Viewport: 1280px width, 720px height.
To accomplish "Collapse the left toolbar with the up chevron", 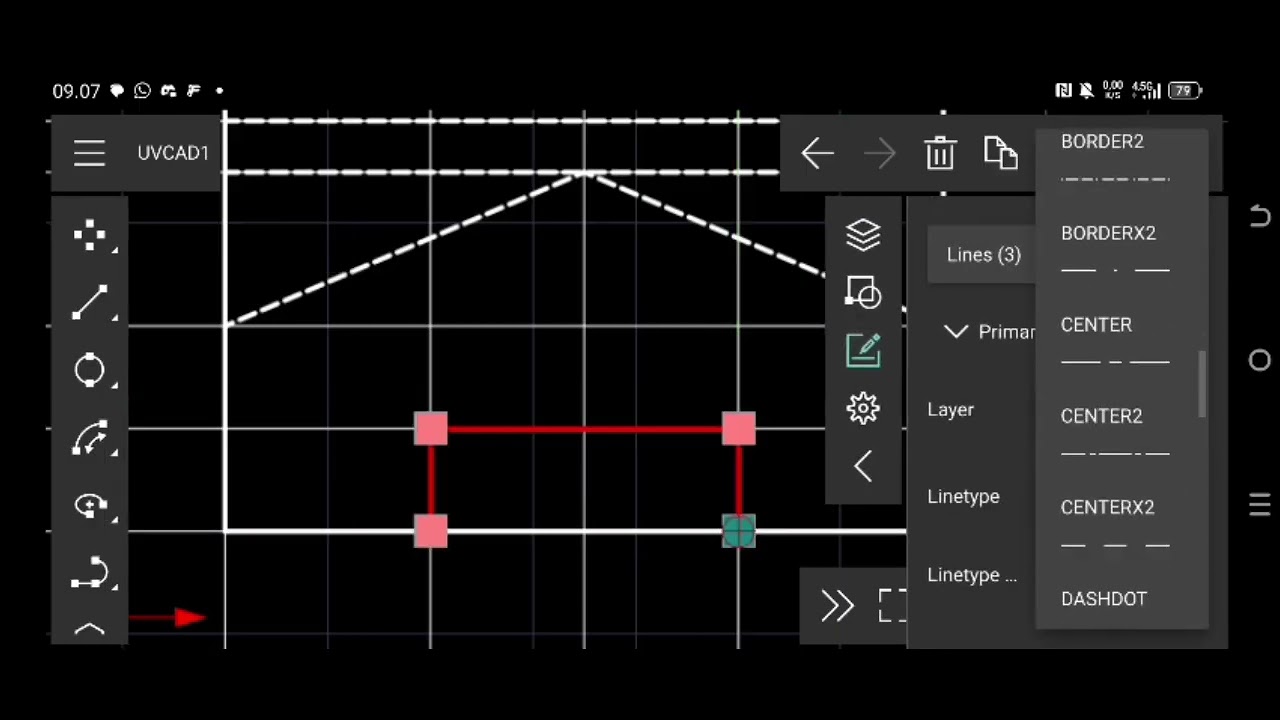I will (90, 629).
